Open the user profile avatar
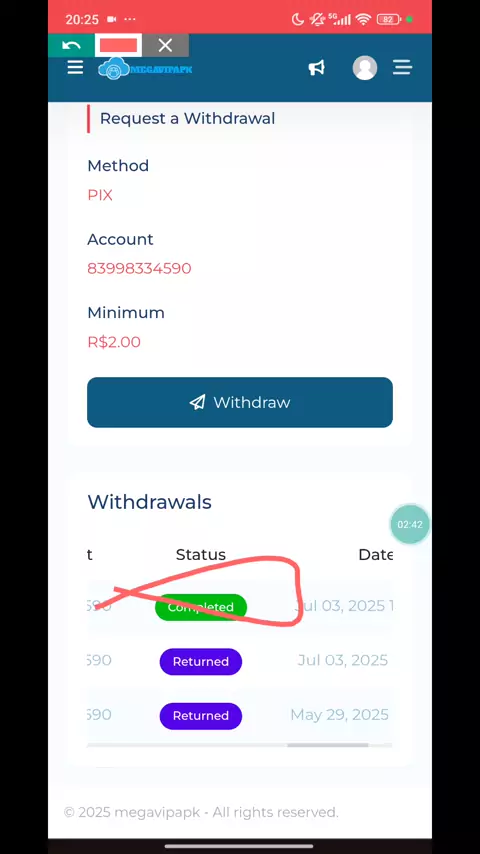Image resolution: width=480 pixels, height=854 pixels. coord(364,68)
